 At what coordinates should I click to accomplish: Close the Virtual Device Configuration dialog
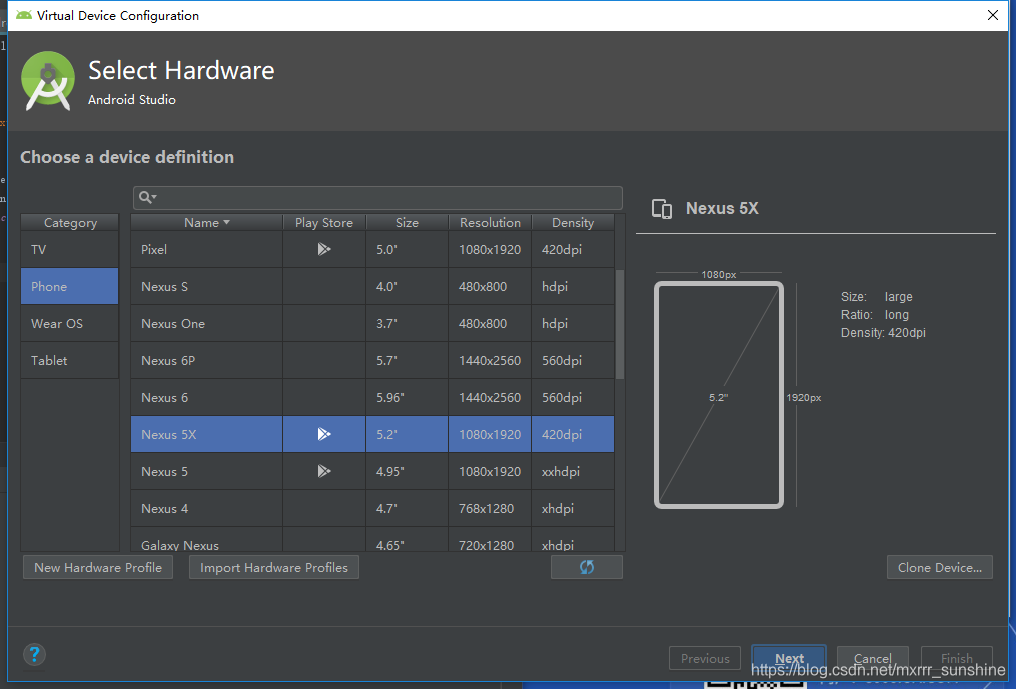[992, 15]
